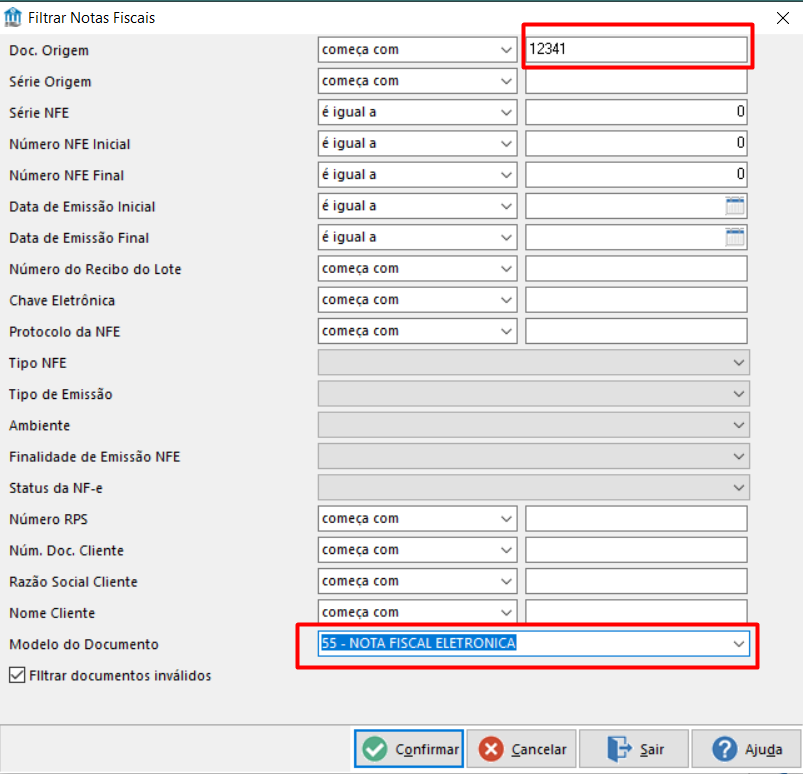Expand the Razão Social Cliente condition dropdown

pyautogui.click(x=417, y=581)
